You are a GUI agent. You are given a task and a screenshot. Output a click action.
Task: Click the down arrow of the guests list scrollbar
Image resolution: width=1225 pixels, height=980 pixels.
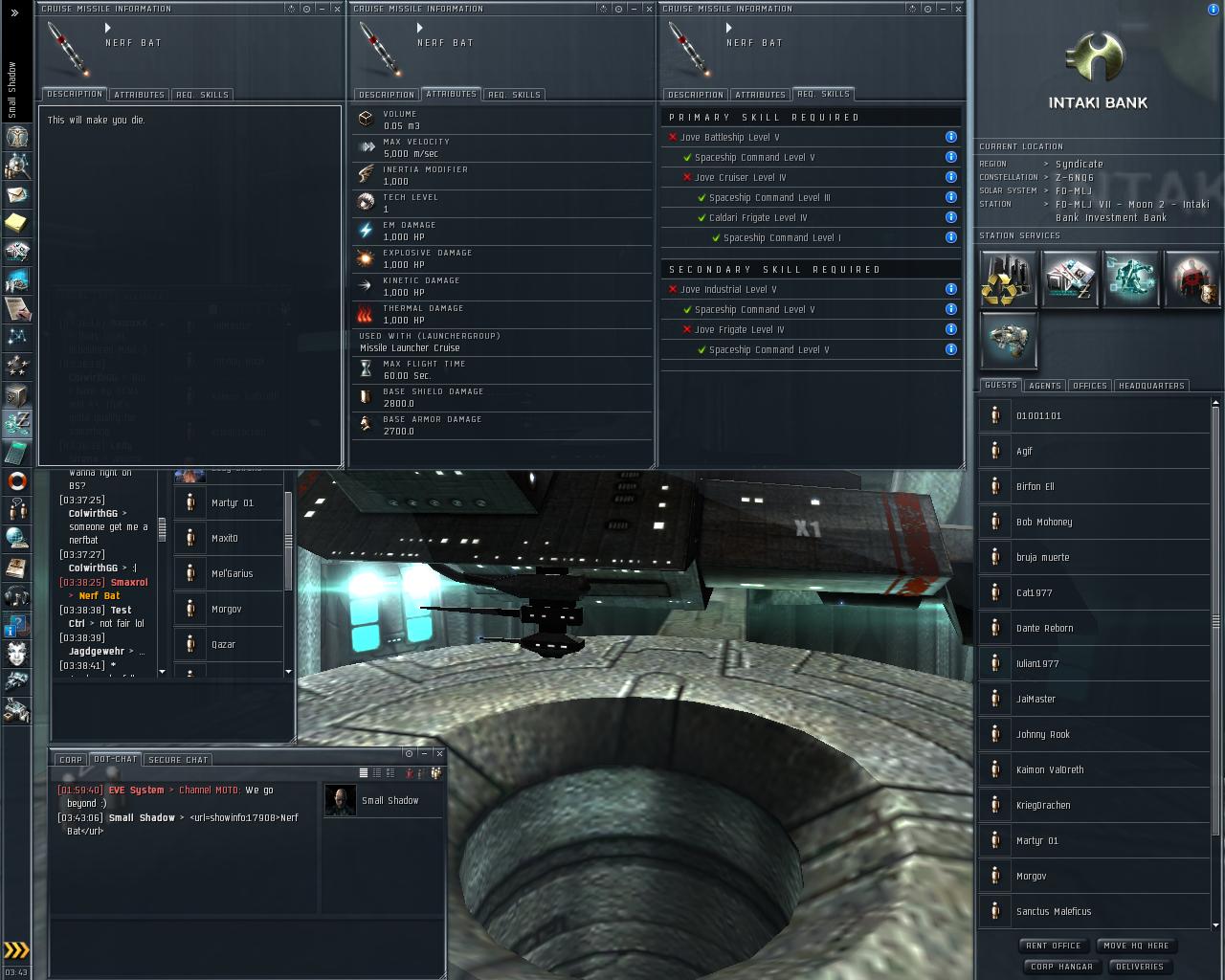click(x=1215, y=925)
